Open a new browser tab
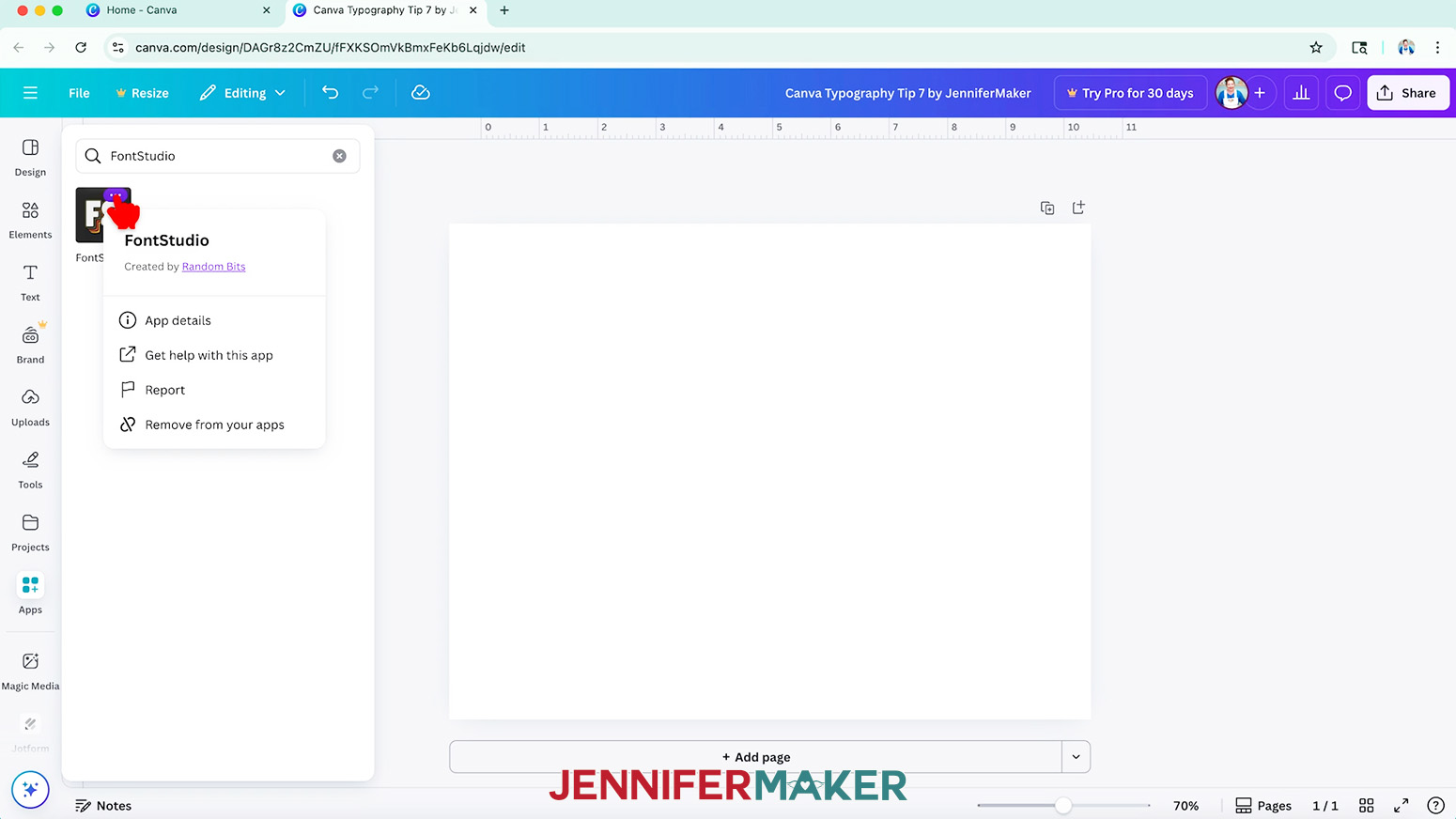The height and width of the screenshot is (819, 1456). click(504, 10)
